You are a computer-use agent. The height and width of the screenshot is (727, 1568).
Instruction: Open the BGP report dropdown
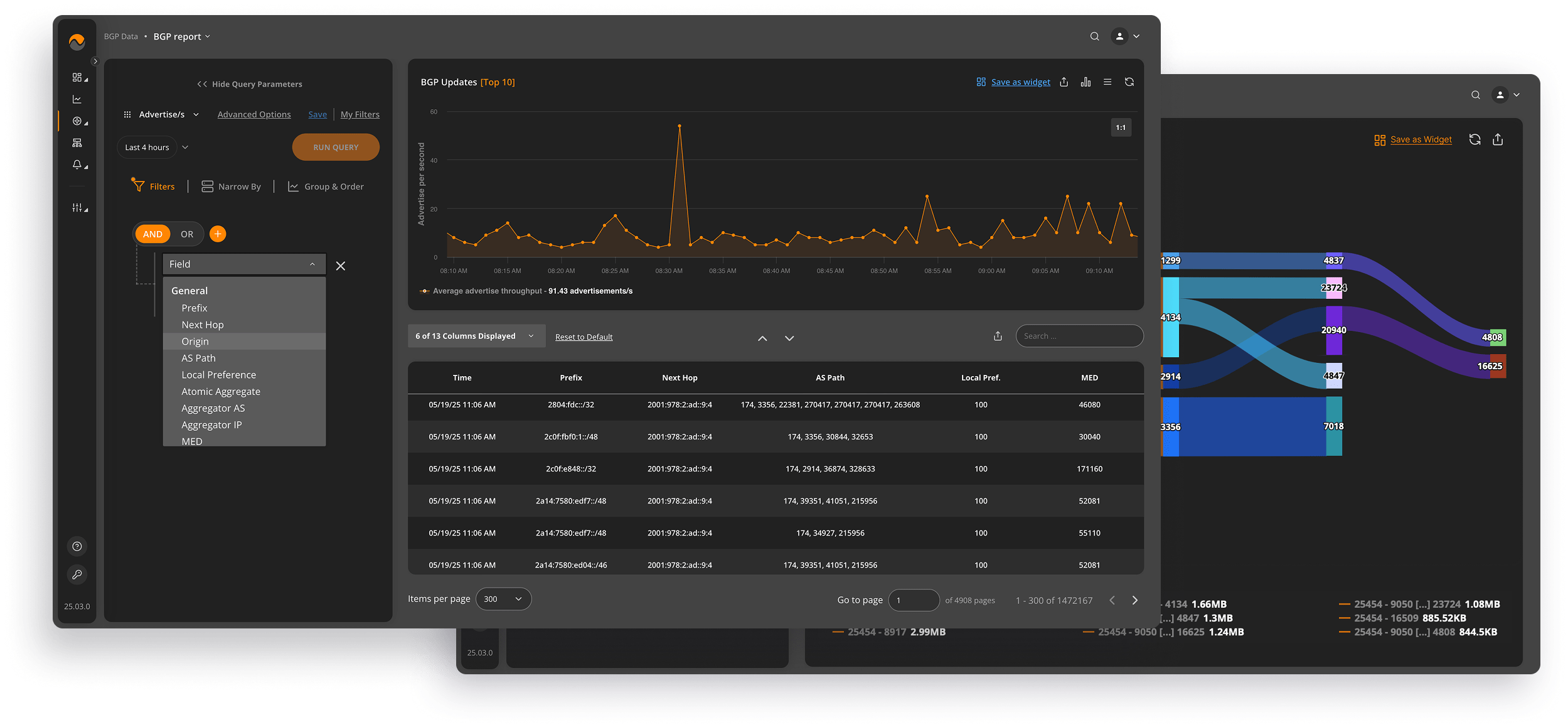pos(182,36)
